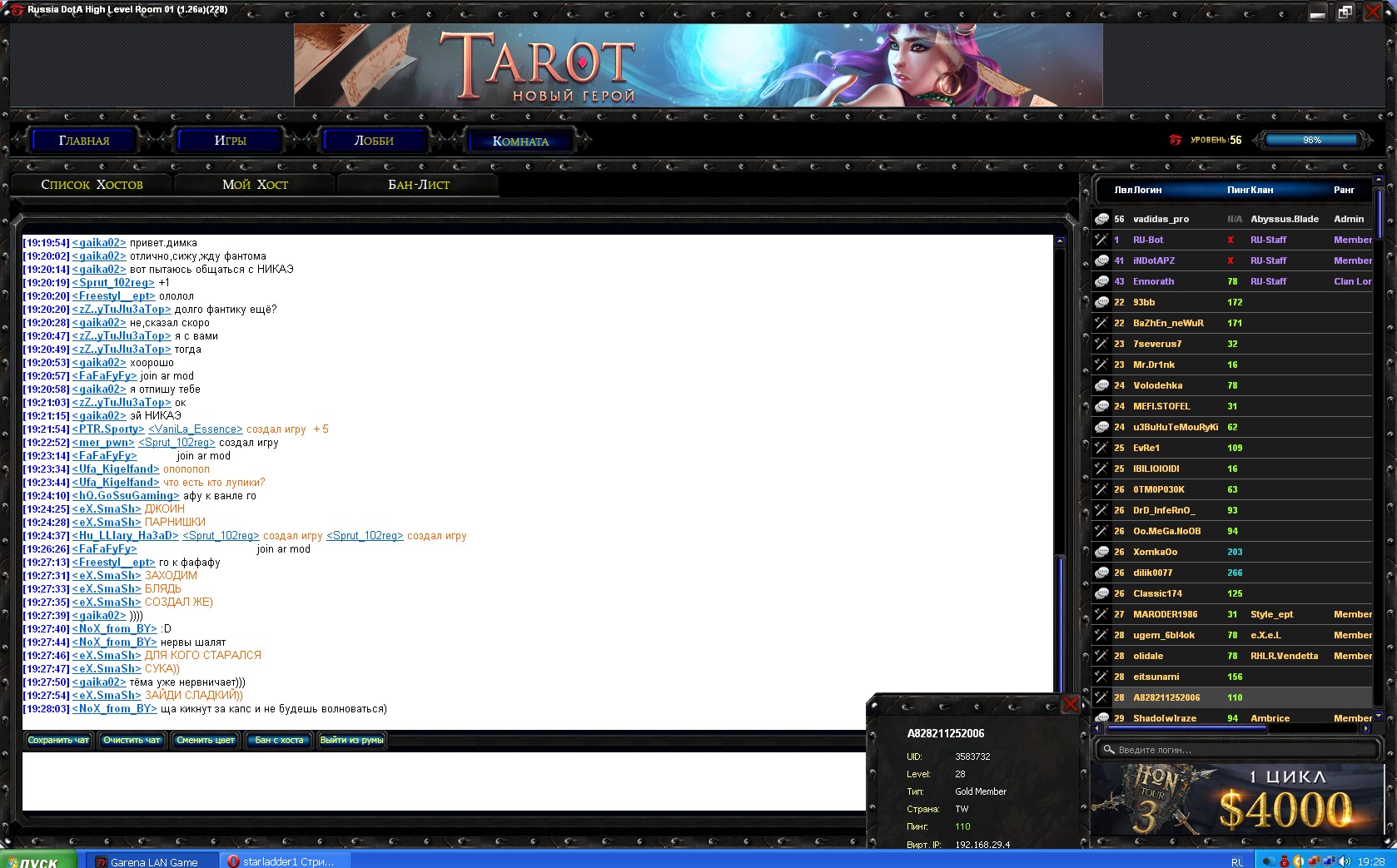Open the mer_pwn chat name link
Viewport: 1397px width, 868px height.
(103, 443)
